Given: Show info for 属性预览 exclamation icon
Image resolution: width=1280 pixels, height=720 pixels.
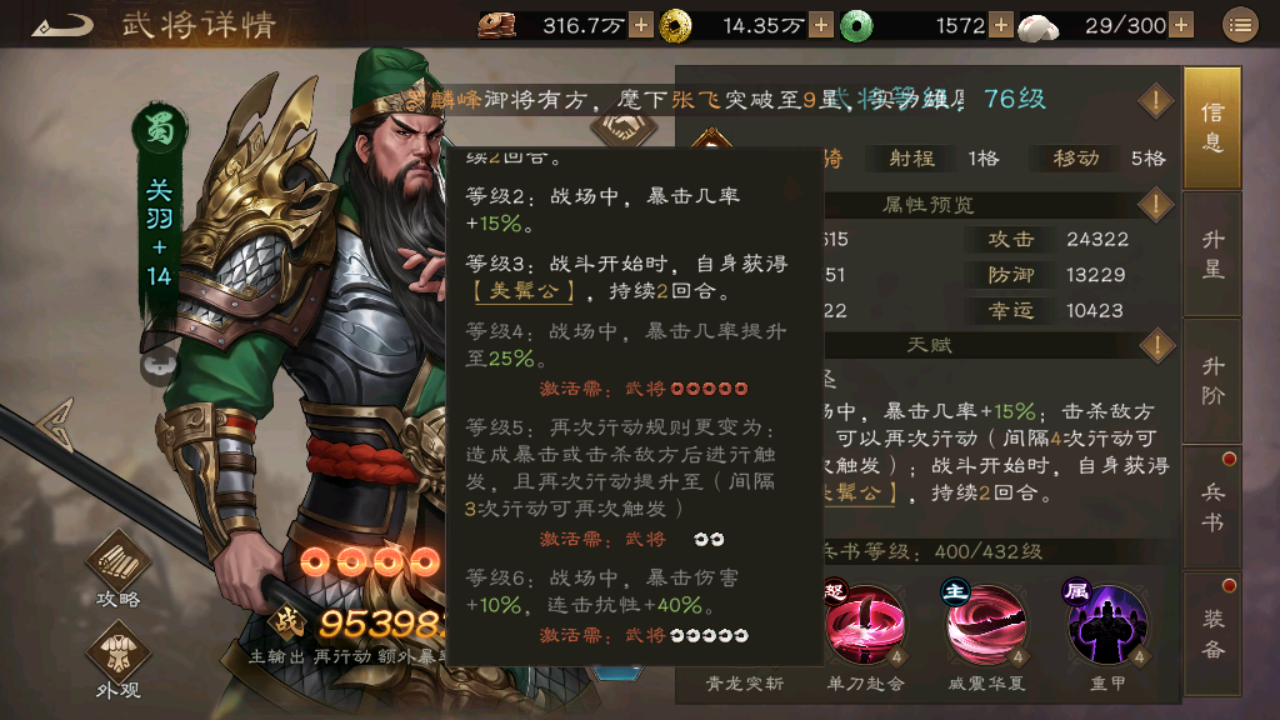Looking at the screenshot, I should click(x=1156, y=205).
